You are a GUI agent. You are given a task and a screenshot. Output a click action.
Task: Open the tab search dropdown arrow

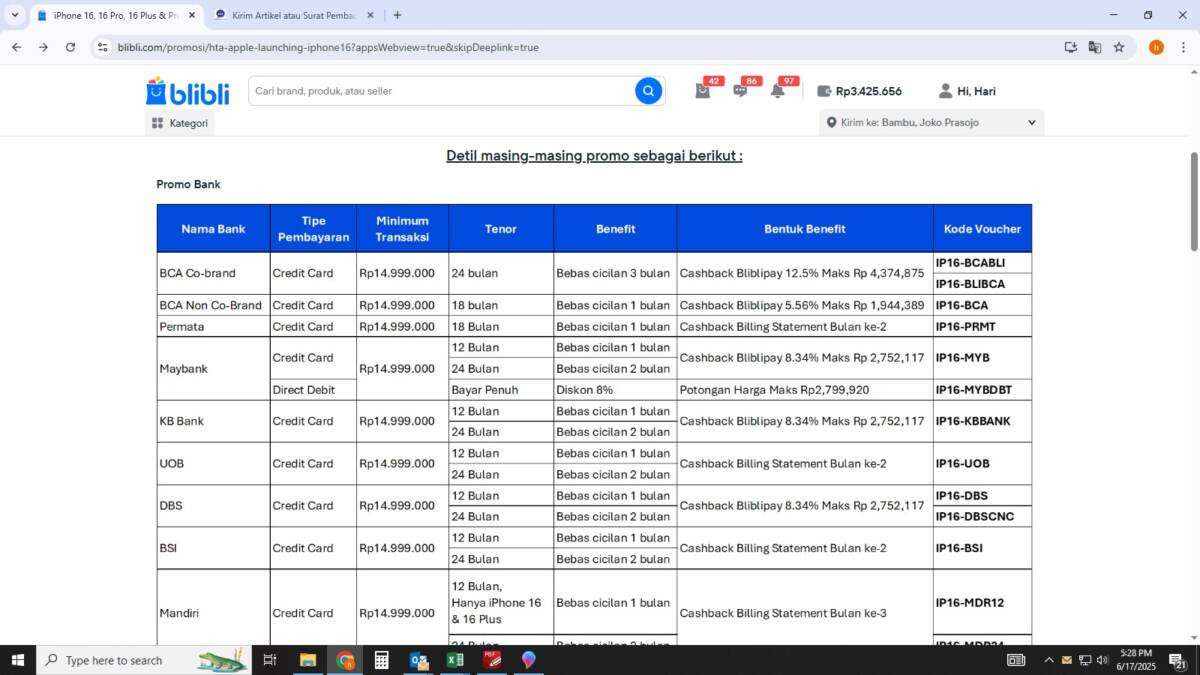pos(14,15)
